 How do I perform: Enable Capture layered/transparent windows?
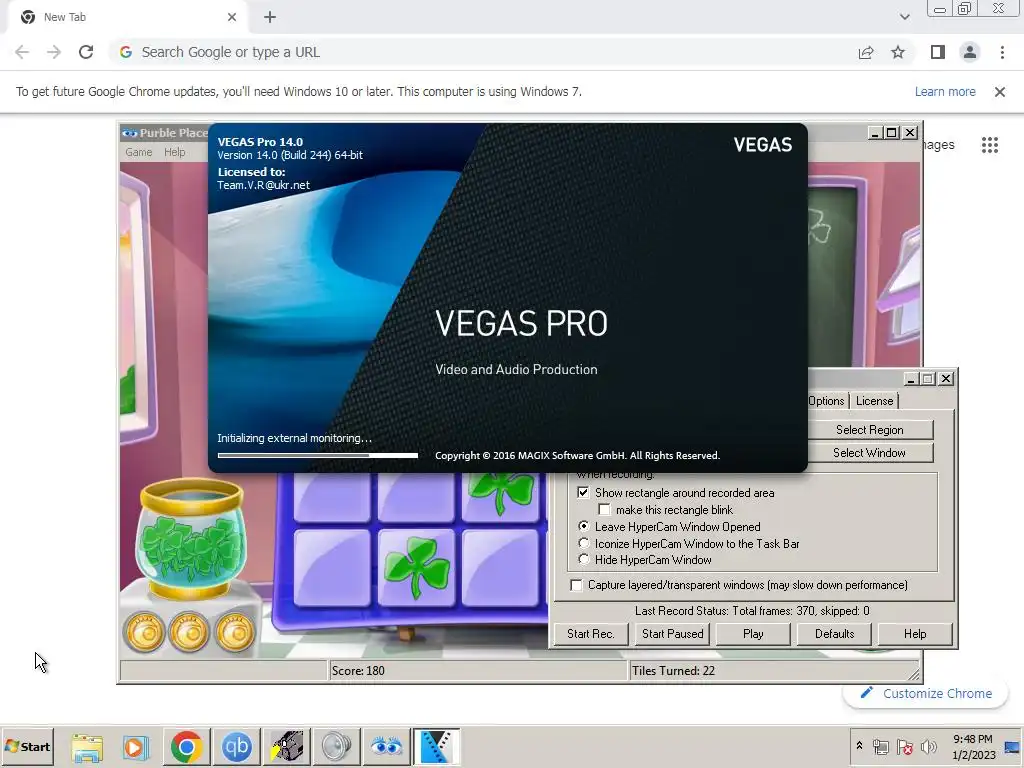coord(576,585)
